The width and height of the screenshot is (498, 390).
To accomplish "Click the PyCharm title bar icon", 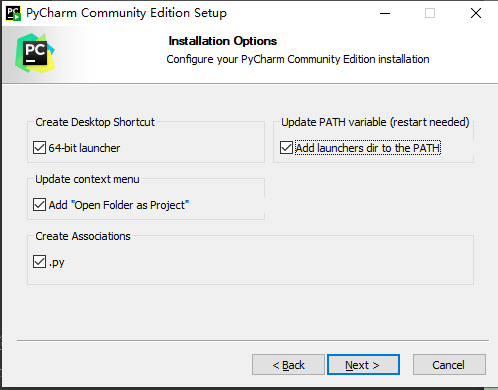I will click(x=13, y=13).
